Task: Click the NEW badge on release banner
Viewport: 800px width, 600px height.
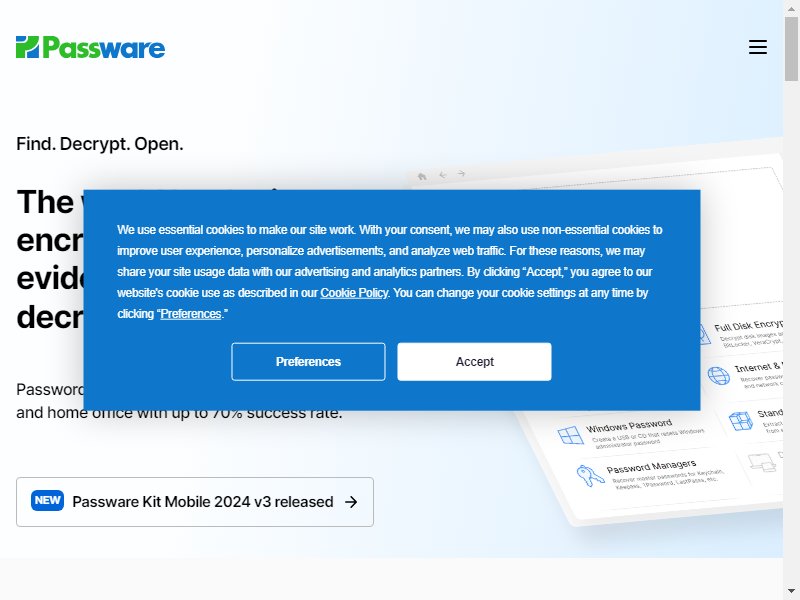Action: coord(47,501)
